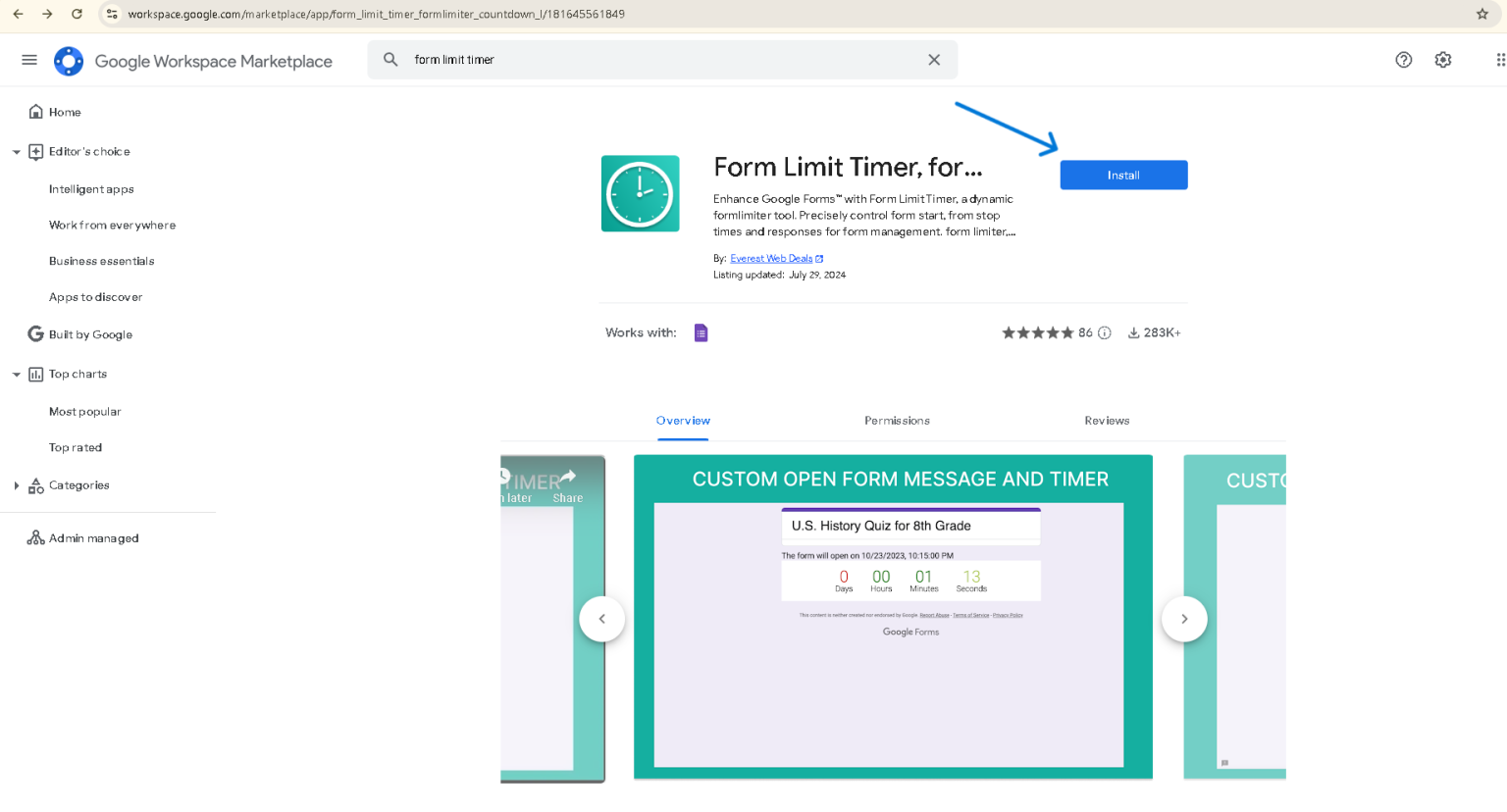Screen dimensions: 1507x812
Task: Install the Form Limit Timer add-on
Action: pos(1122,175)
